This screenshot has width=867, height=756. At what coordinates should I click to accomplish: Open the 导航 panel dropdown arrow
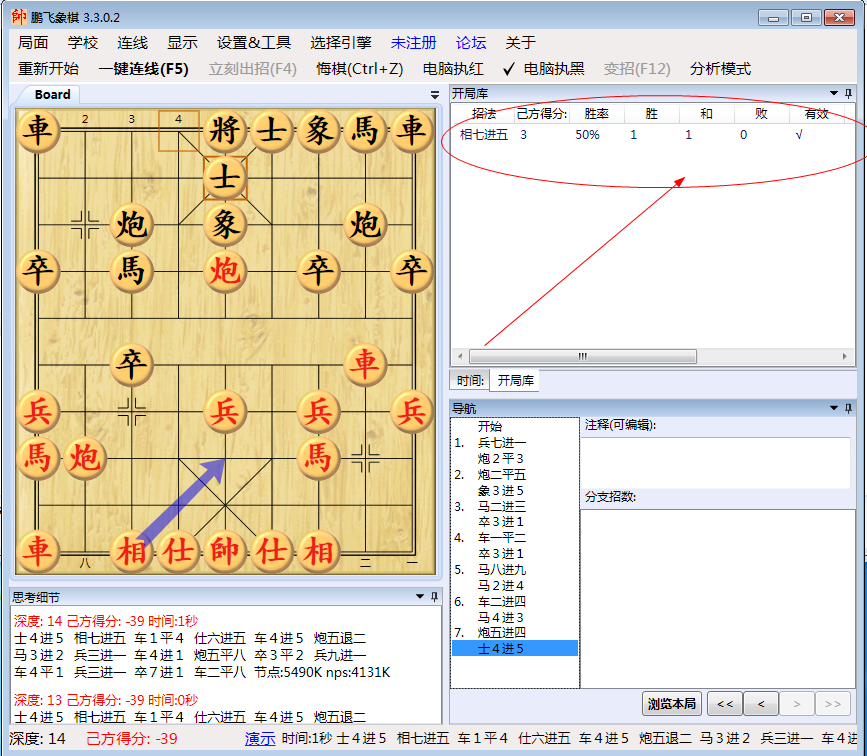click(x=833, y=408)
